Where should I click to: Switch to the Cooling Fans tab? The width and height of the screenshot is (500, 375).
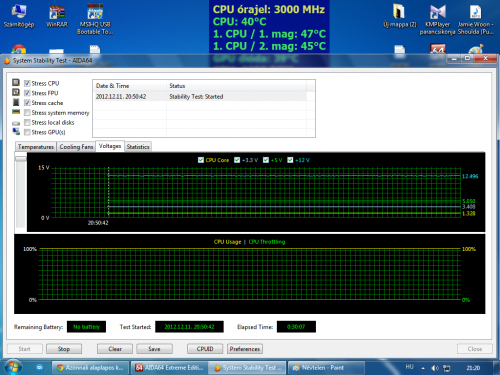pos(76,147)
